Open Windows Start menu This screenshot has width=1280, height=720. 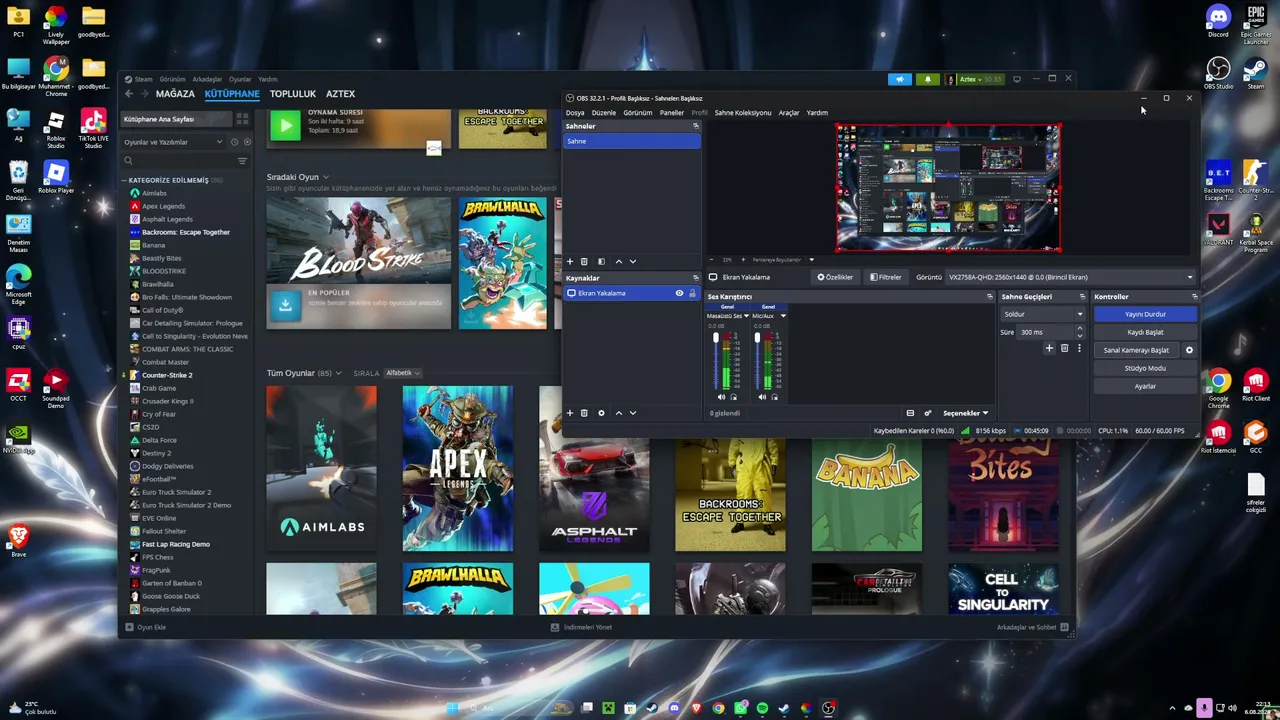pyautogui.click(x=454, y=708)
